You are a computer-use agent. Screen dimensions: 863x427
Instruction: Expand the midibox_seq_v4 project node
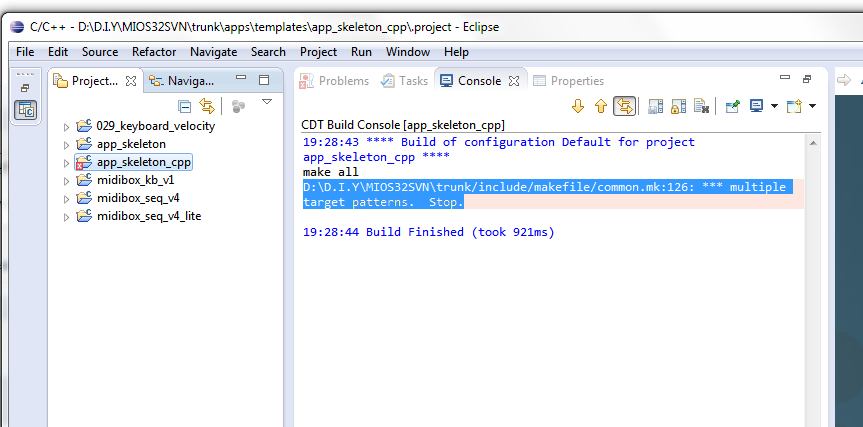pyautogui.click(x=67, y=199)
